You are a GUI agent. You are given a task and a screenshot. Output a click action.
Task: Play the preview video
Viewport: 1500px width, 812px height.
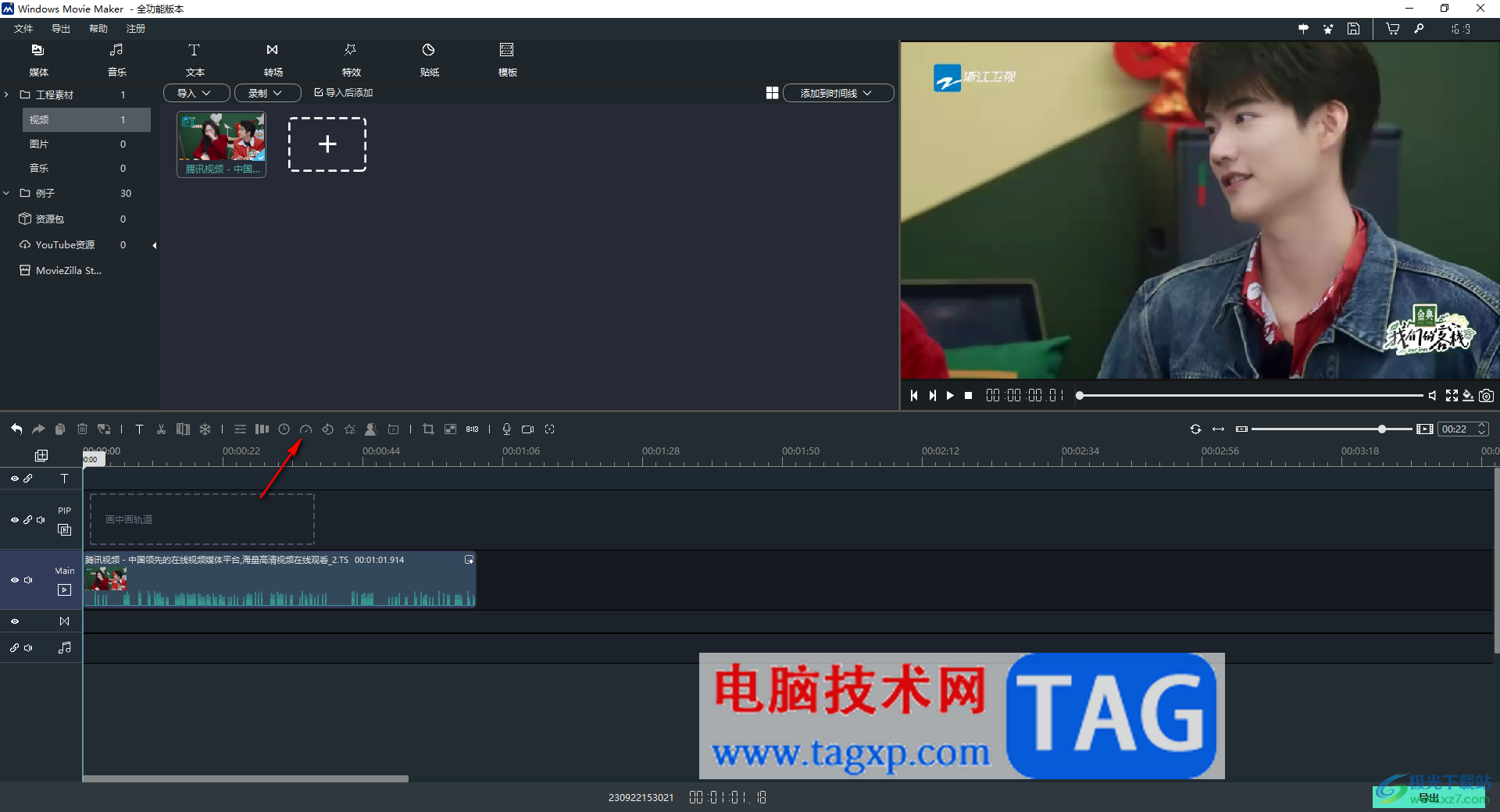950,396
